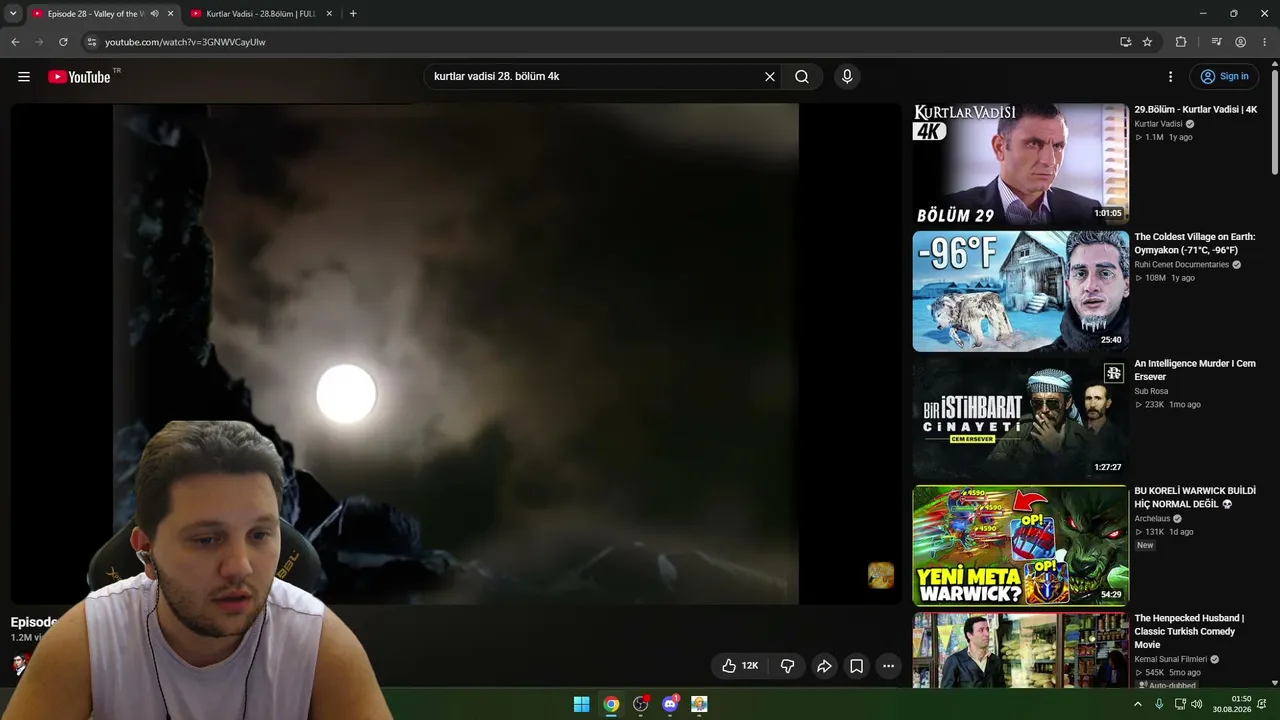The image size is (1280, 720).
Task: Open Chrome media controls icon
Action: (1216, 42)
